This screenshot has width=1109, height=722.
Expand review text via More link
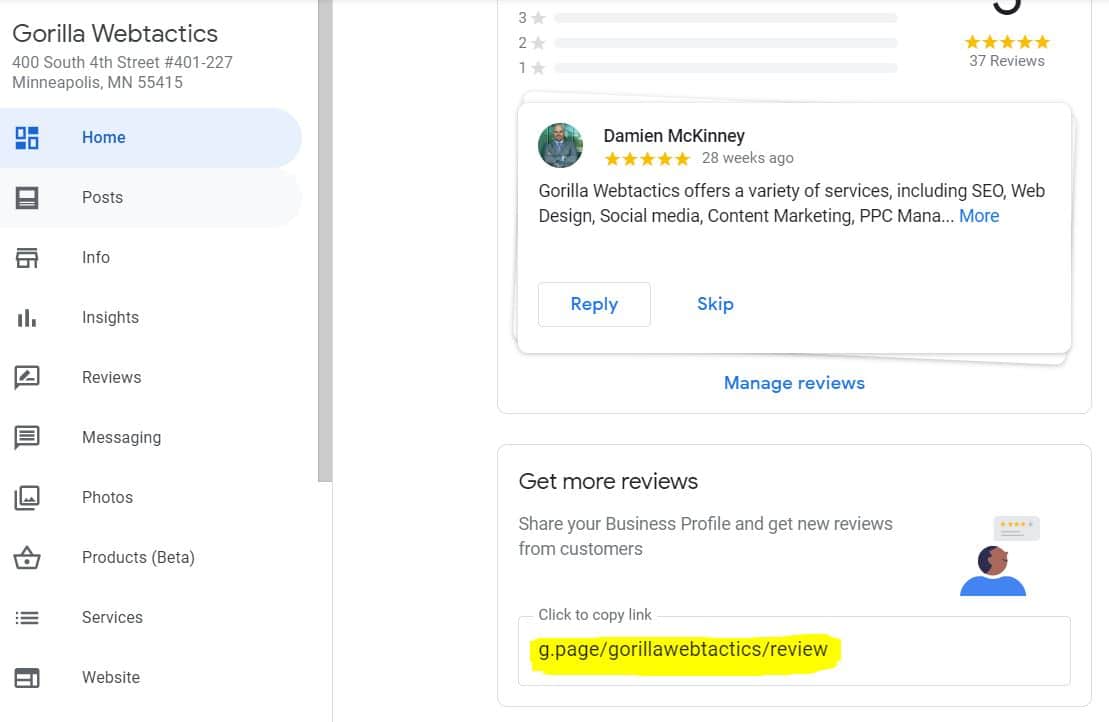(979, 216)
